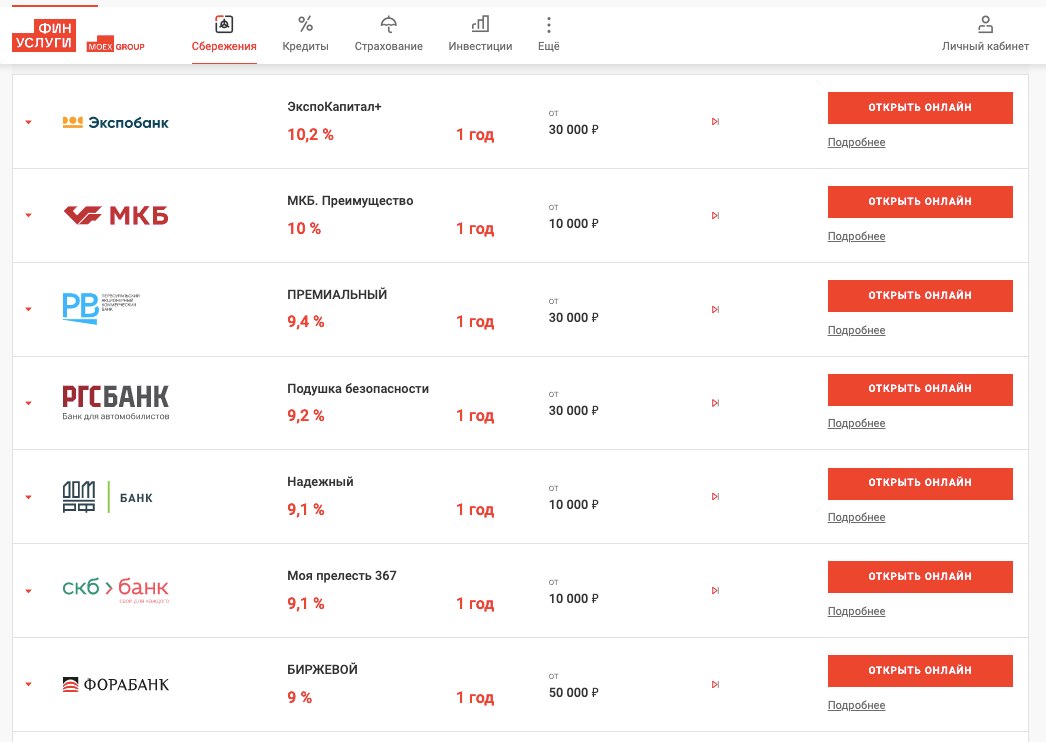1046x742 pixels.
Task: Click the Экспобанк logo
Action: tap(115, 122)
